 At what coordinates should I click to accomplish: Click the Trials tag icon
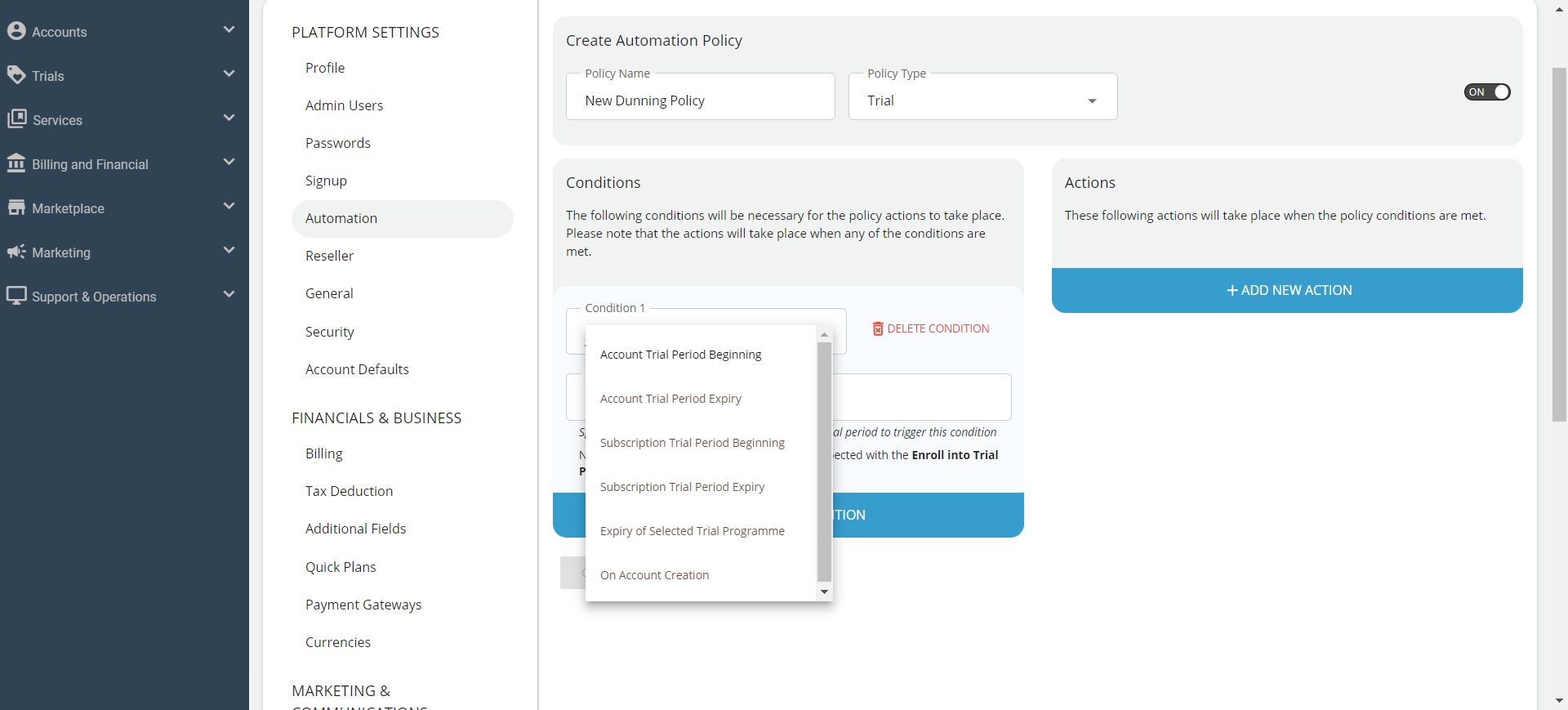coord(16,75)
